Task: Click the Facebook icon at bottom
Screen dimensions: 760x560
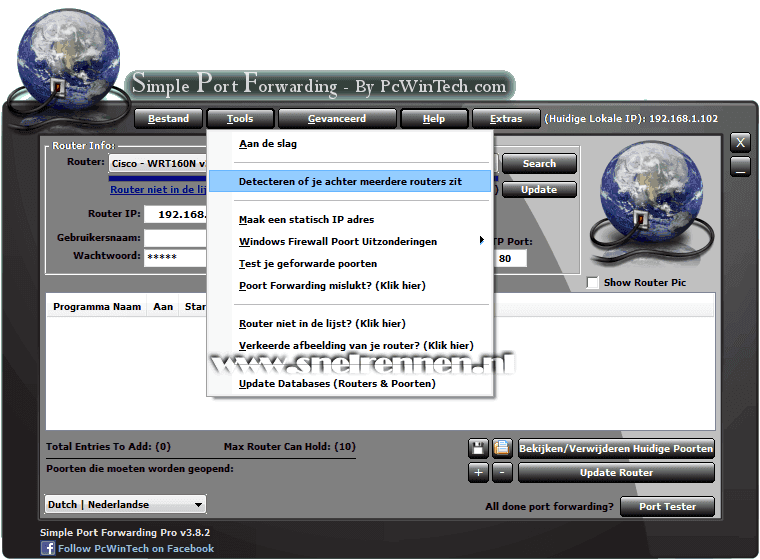Action: click(x=48, y=548)
